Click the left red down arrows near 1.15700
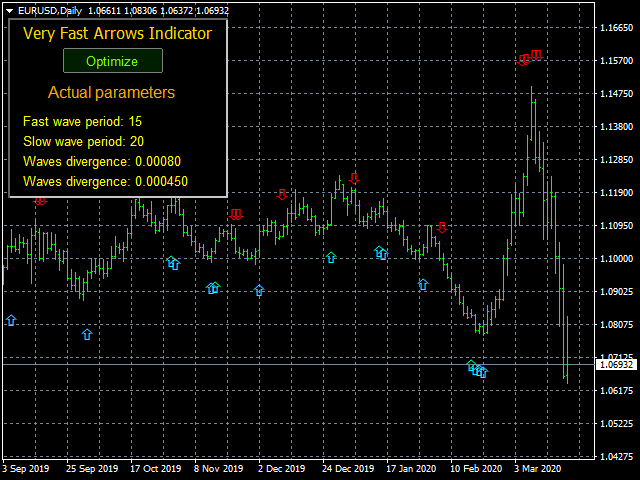 coord(524,60)
